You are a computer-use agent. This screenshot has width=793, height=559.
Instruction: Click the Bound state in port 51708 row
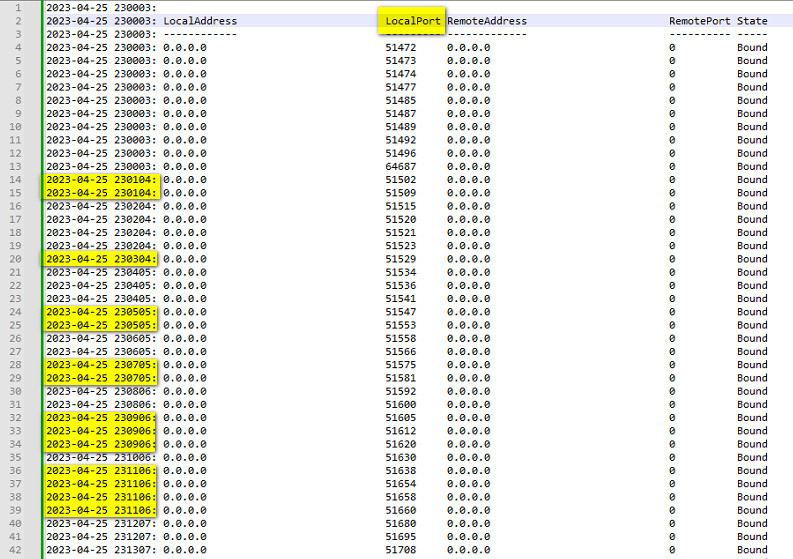pyautogui.click(x=752, y=550)
